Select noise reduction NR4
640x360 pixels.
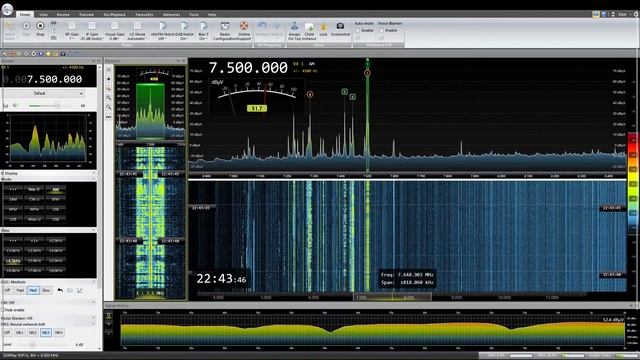tap(59, 333)
